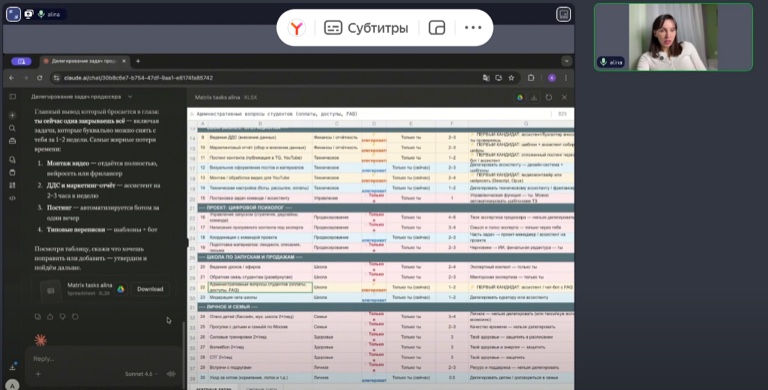Open the three-dots overlay menu
The image size is (768, 390).
coord(473,28)
